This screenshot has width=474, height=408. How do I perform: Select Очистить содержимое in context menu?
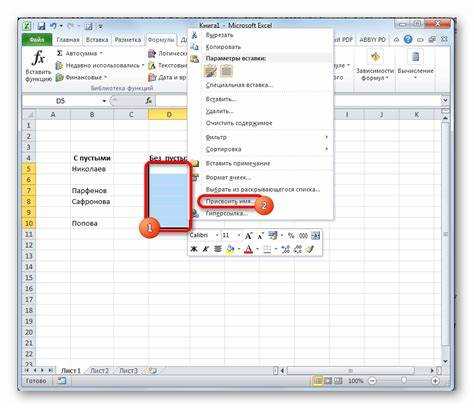pos(239,123)
